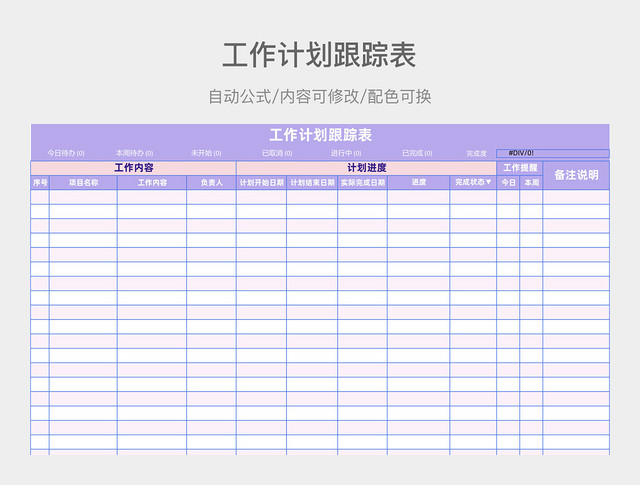The width and height of the screenshot is (640, 485).
Task: Click the 已完成 (0) counter
Action: [x=417, y=153]
